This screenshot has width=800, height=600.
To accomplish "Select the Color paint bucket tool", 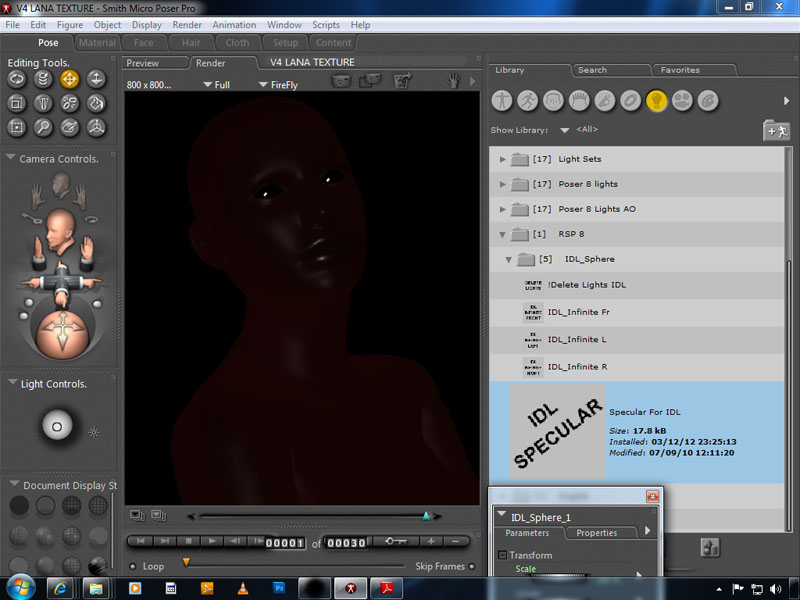I will pyautogui.click(x=96, y=104).
